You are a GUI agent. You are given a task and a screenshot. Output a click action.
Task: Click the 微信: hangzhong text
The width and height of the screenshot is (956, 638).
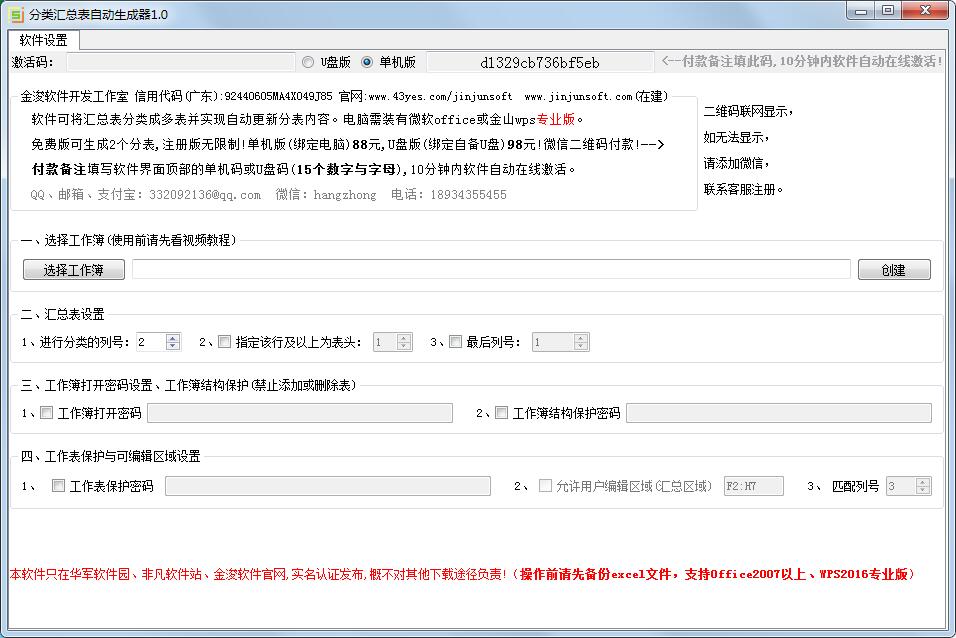[x=326, y=195]
